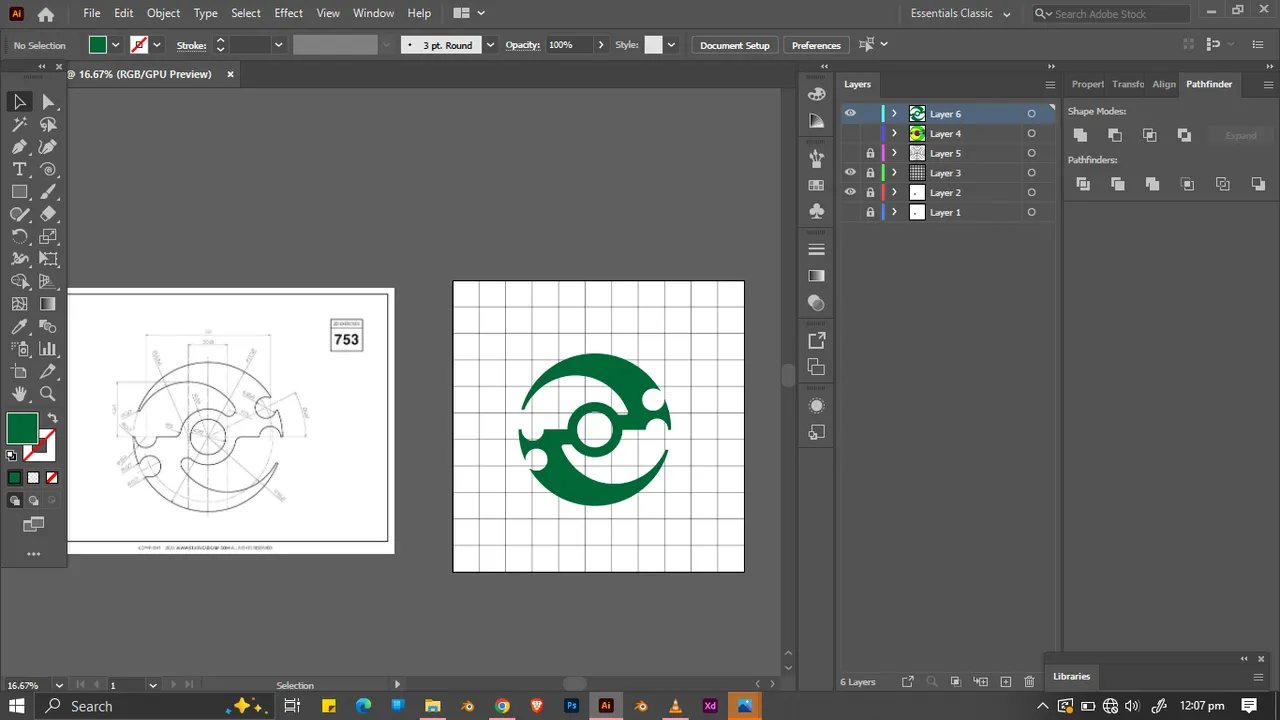Viewport: 1280px width, 720px height.
Task: Toggle the Layer 2 lock
Action: (x=870, y=193)
